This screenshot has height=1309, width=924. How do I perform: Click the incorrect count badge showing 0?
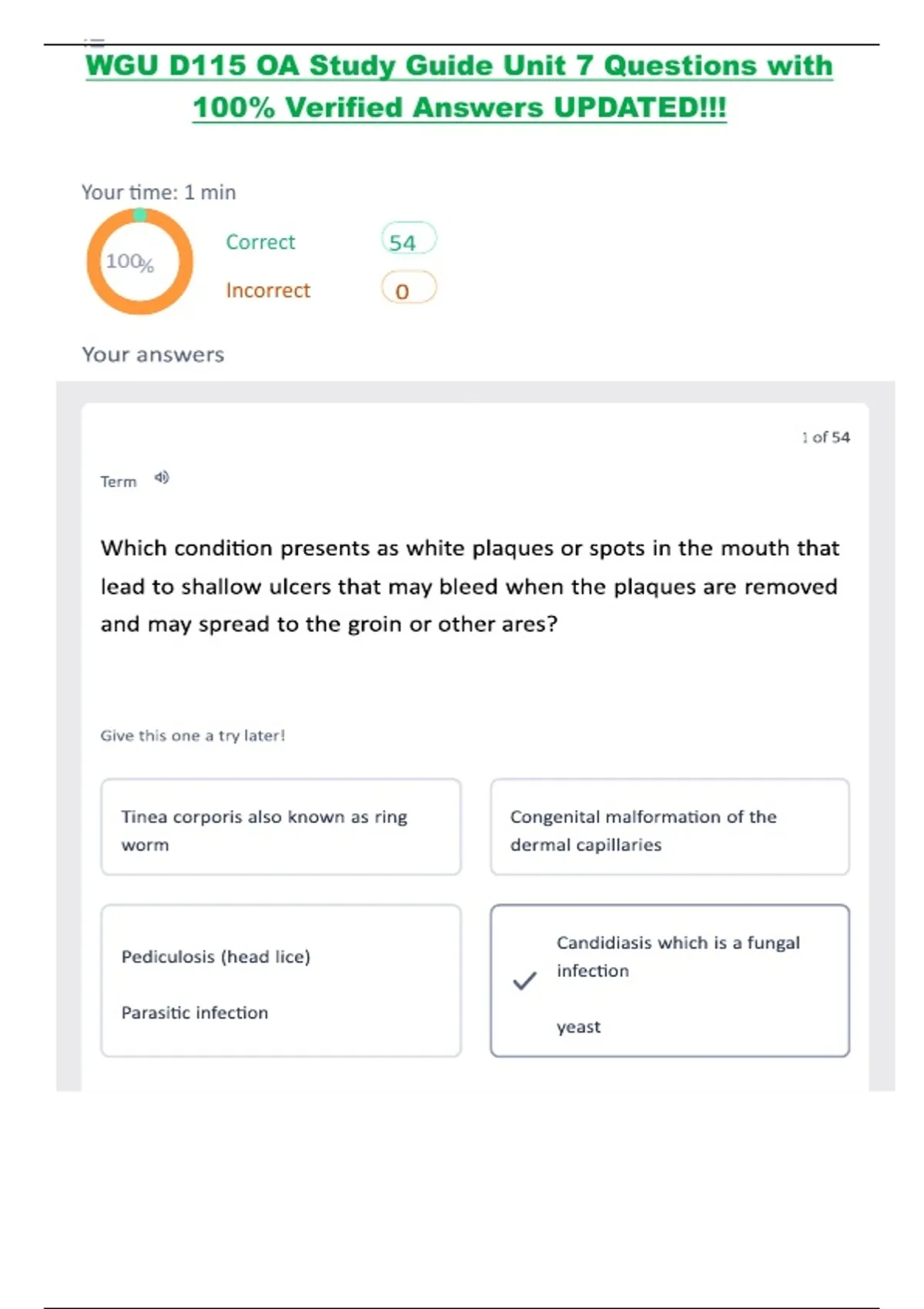tap(408, 290)
